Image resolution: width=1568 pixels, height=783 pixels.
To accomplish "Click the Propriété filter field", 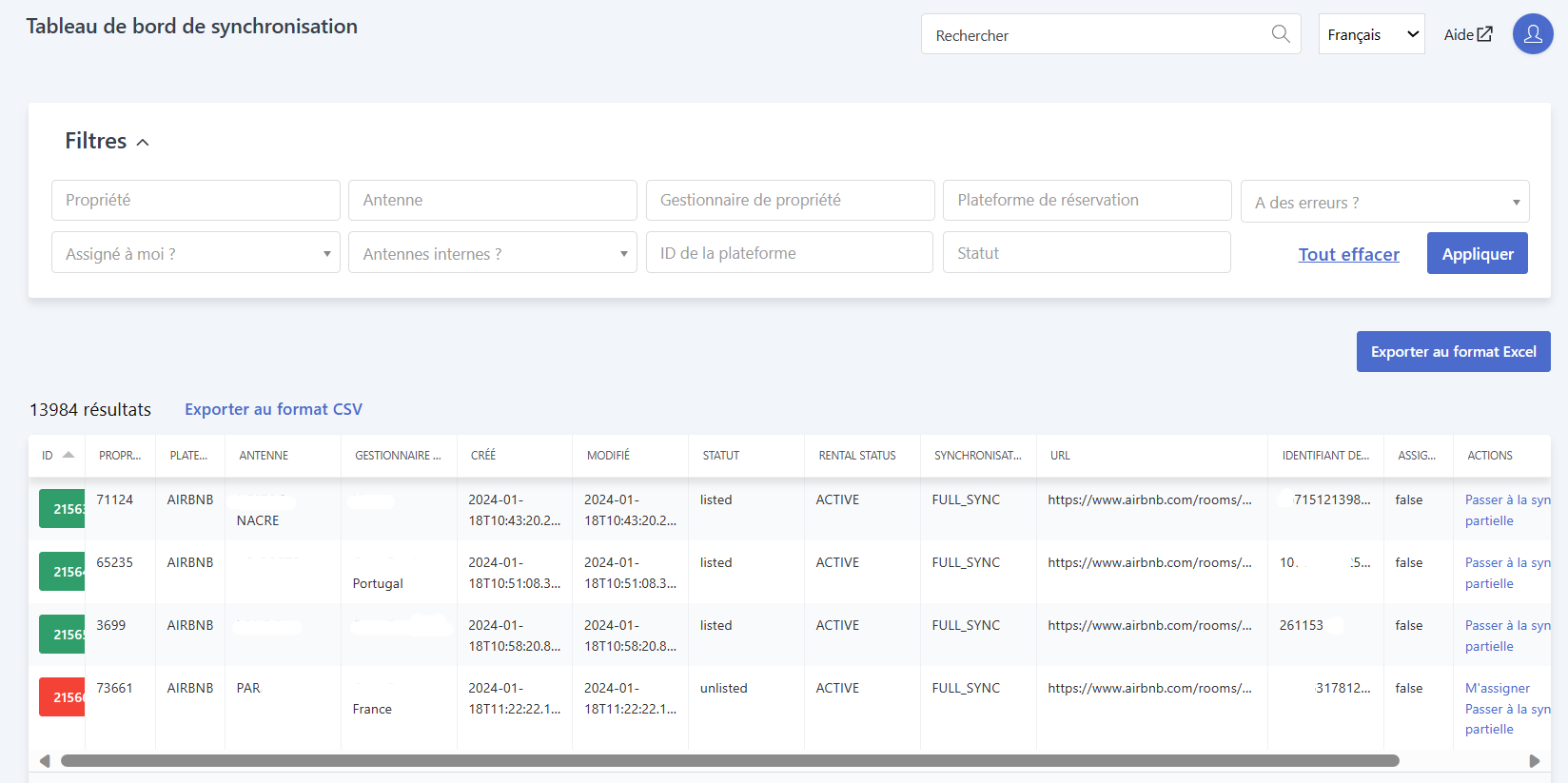I will [196, 200].
